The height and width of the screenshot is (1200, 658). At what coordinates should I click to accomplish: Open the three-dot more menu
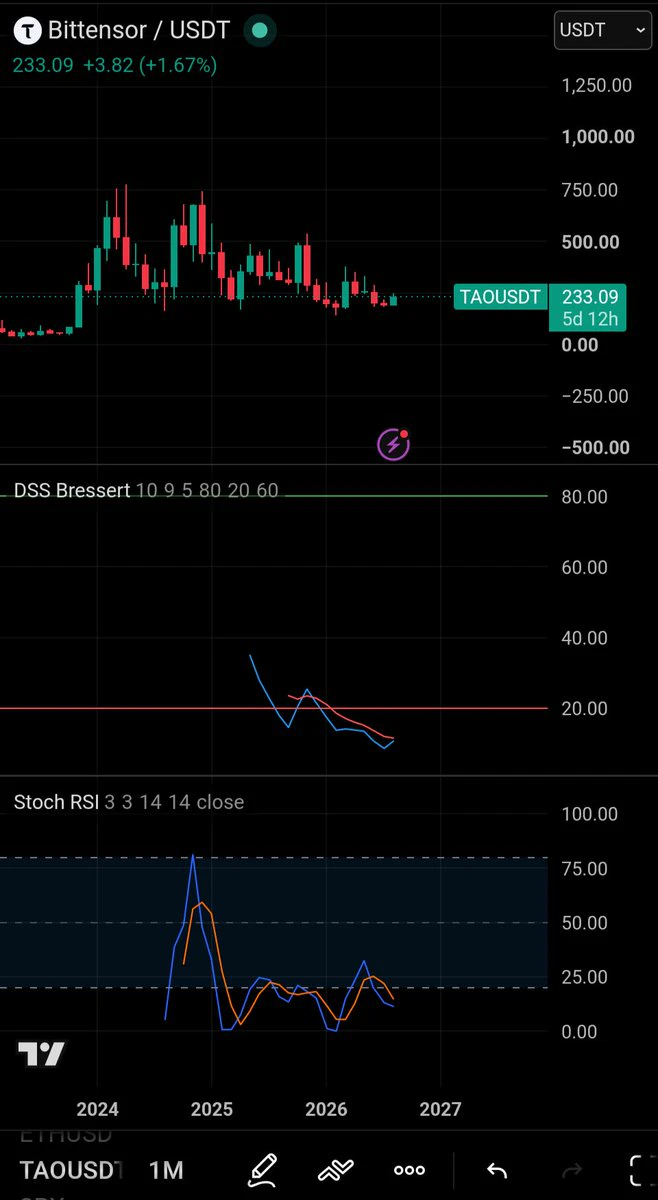point(410,1170)
